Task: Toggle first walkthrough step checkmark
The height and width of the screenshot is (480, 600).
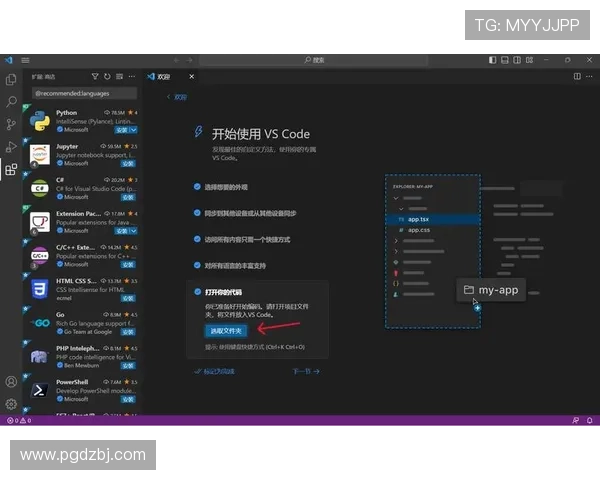Action: (x=197, y=187)
